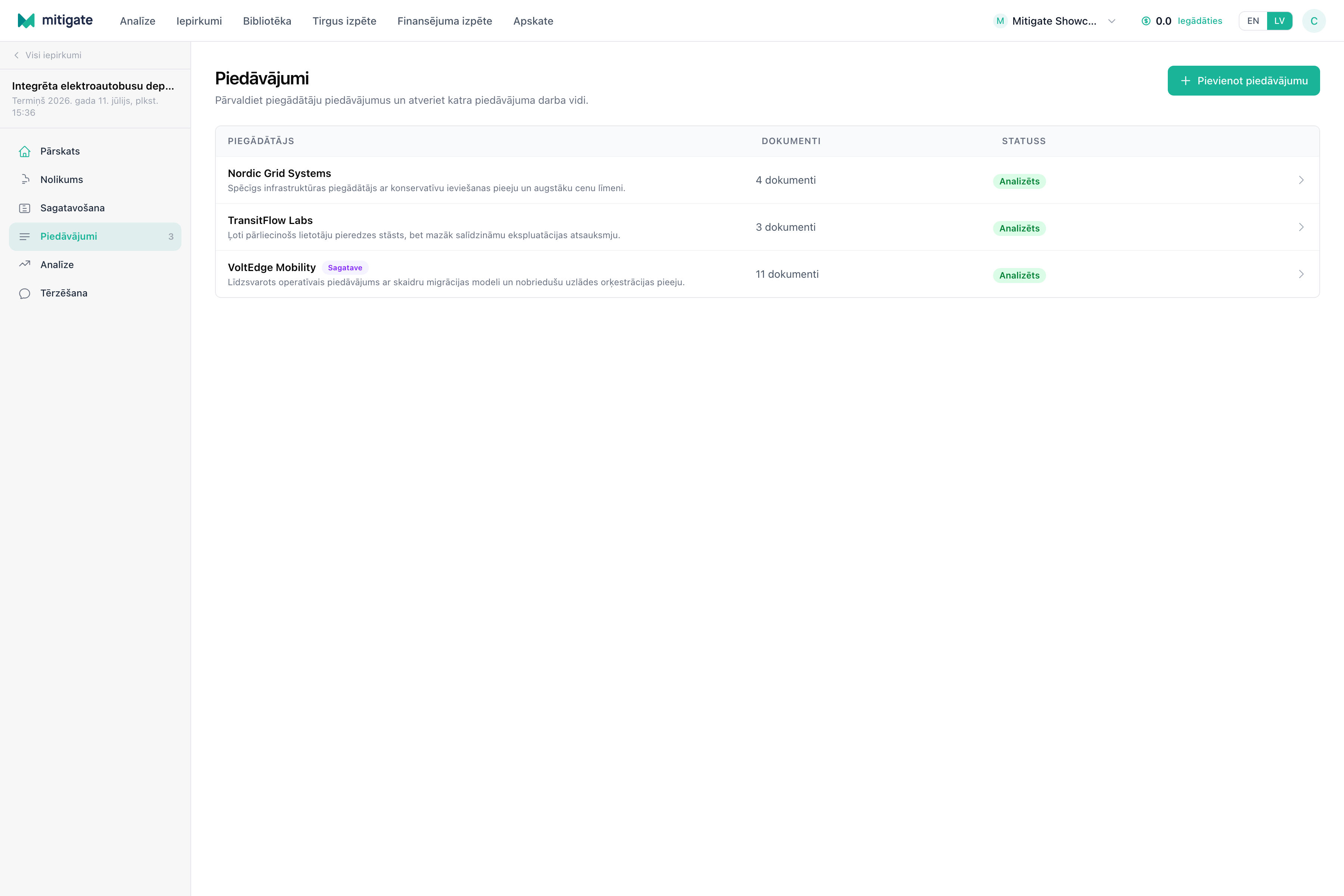Image resolution: width=1344 pixels, height=896 pixels.
Task: Click the PIEGĀDĀTĀJS column header
Action: 261,141
